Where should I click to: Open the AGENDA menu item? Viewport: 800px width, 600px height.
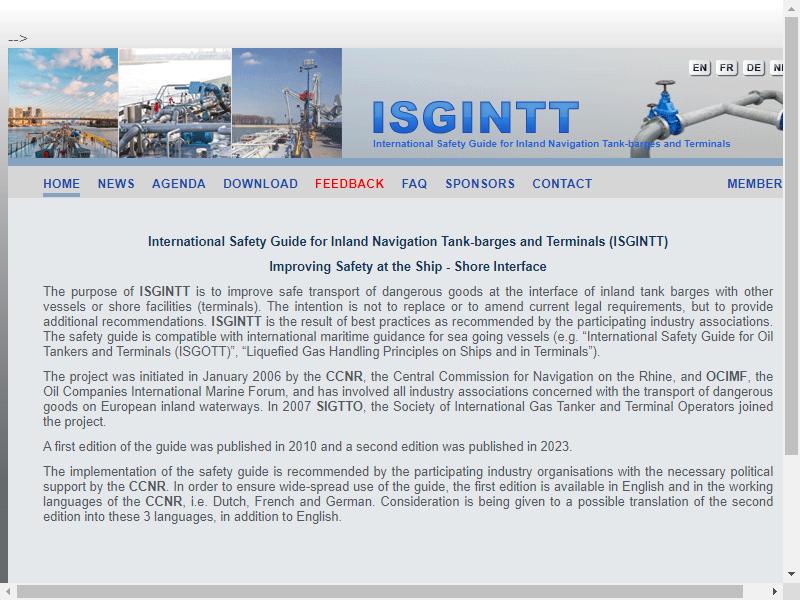[x=179, y=184]
